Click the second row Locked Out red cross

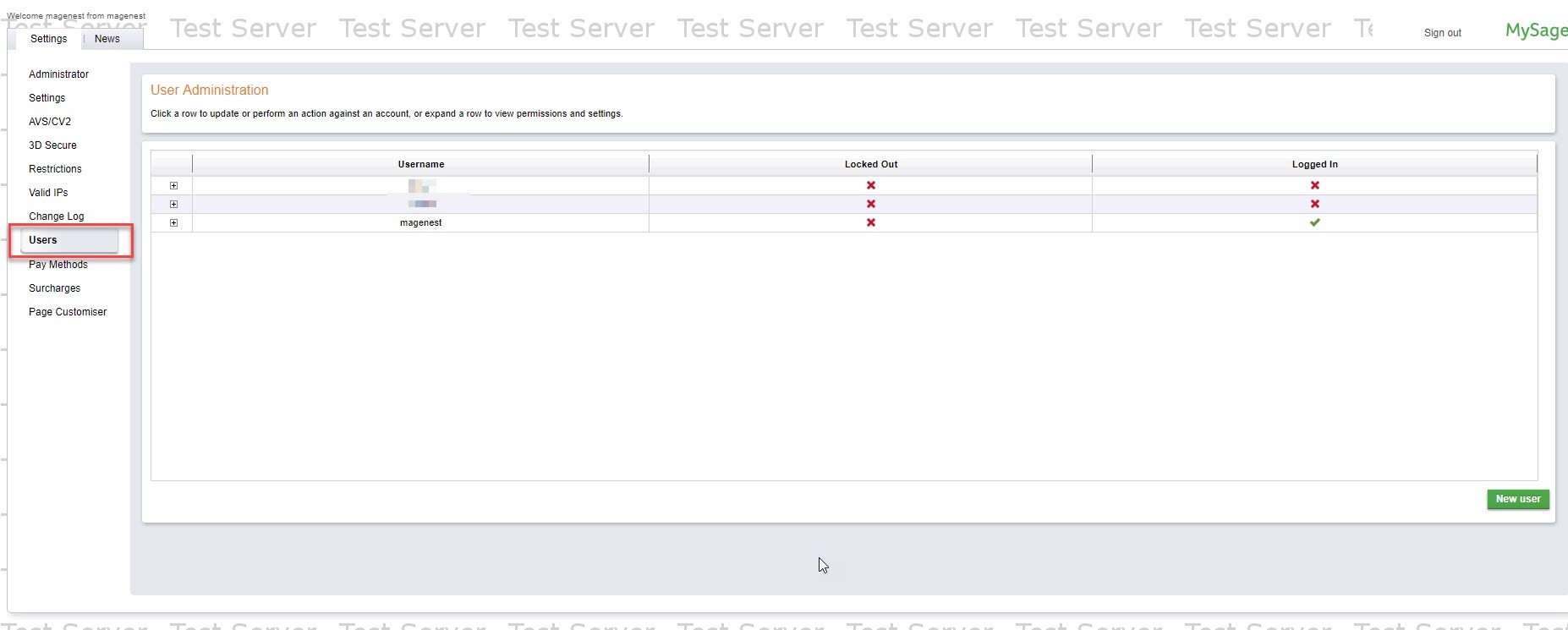click(870, 204)
